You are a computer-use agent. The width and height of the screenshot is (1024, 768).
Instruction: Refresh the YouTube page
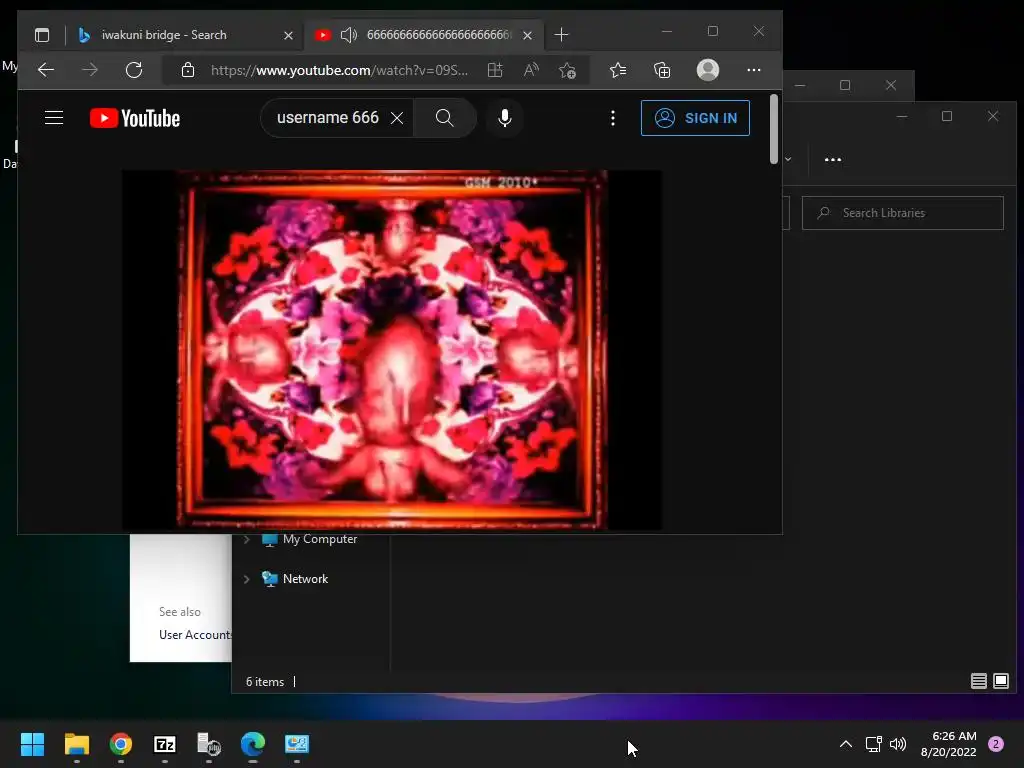pyautogui.click(x=134, y=70)
